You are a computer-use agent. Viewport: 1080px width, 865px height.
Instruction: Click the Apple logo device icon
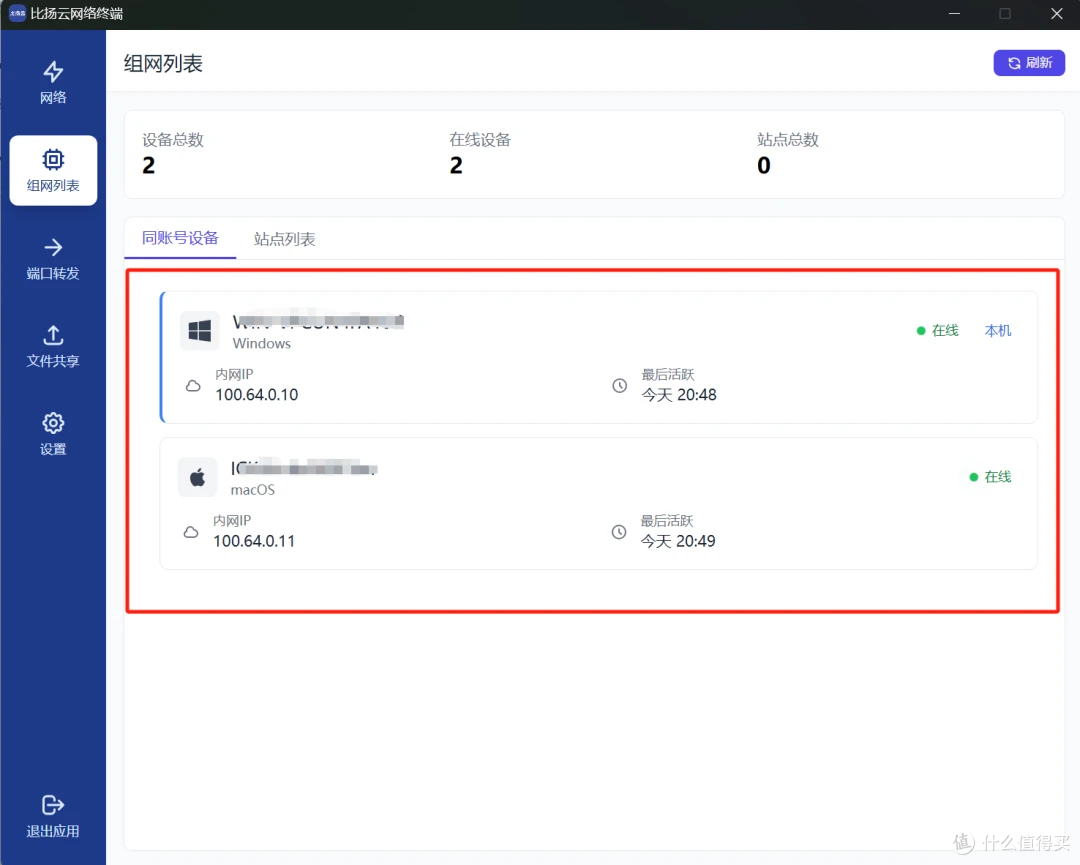[x=198, y=477]
